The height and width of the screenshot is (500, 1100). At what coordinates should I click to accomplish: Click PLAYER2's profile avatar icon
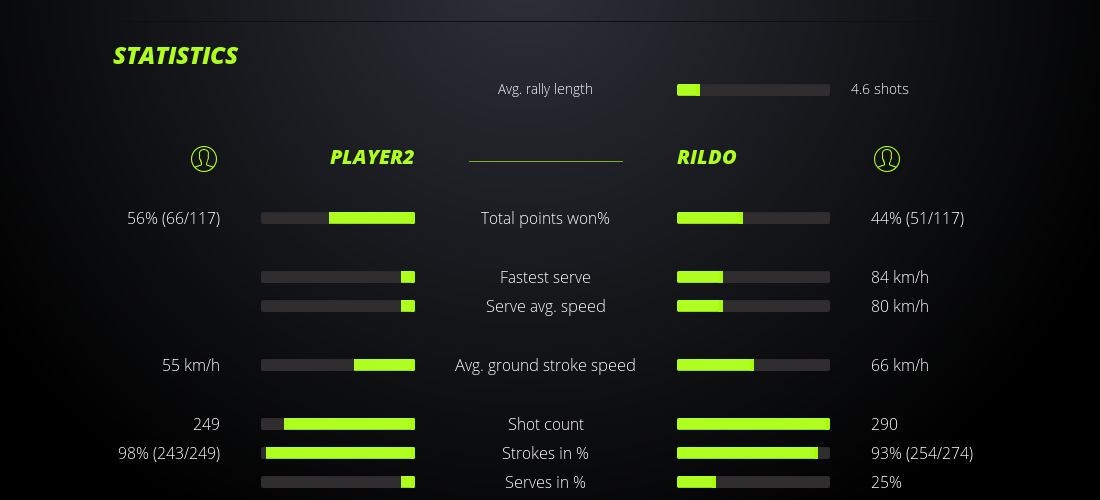click(x=203, y=158)
